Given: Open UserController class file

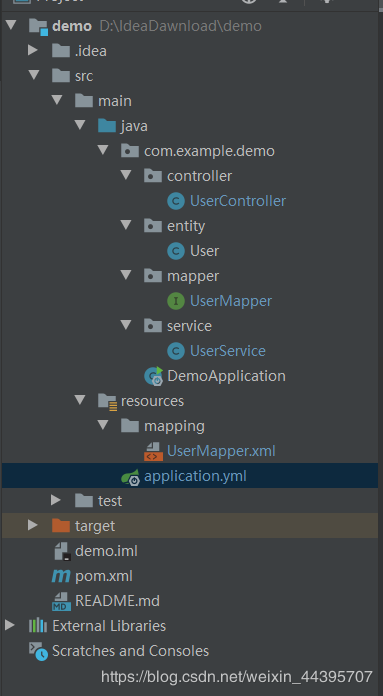Looking at the screenshot, I should coord(238,201).
